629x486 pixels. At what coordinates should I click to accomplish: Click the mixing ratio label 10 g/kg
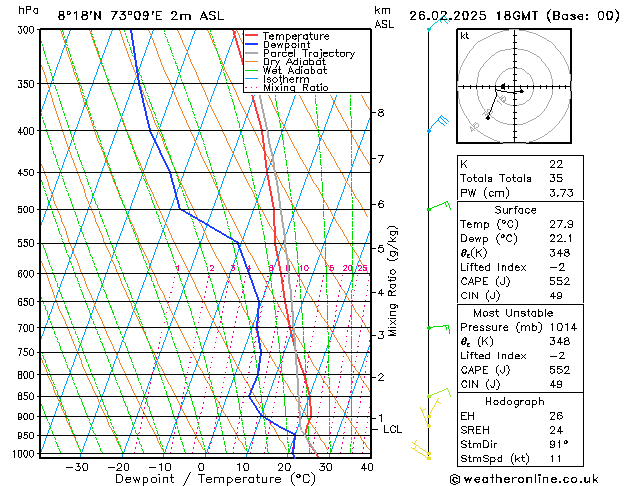tap(304, 268)
